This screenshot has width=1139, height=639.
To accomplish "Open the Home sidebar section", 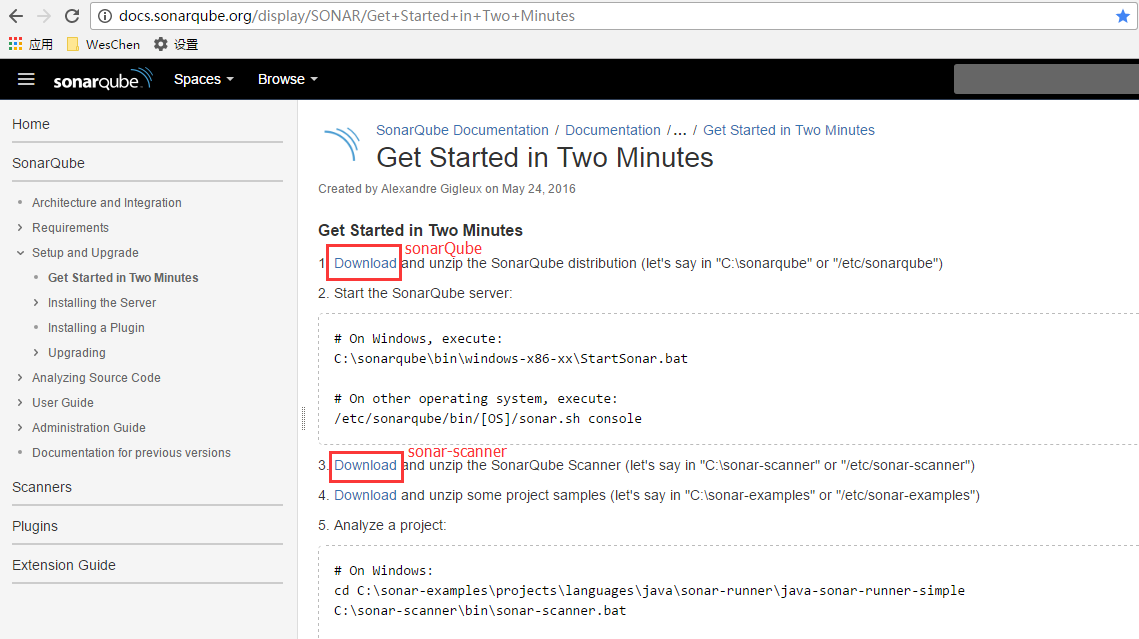I will [x=31, y=124].
